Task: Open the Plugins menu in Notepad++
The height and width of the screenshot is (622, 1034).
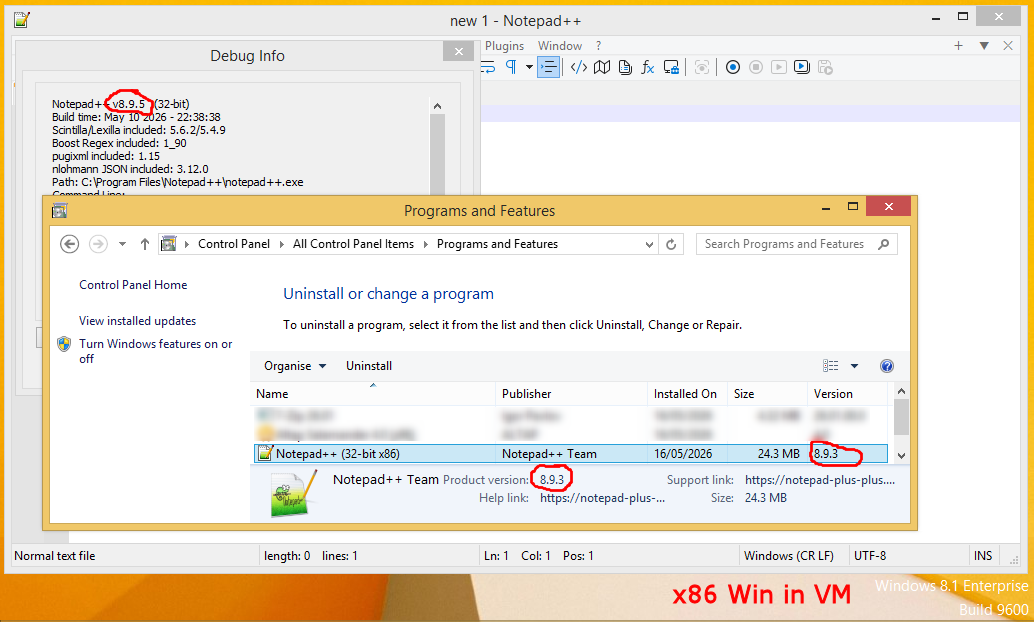Action: click(504, 46)
